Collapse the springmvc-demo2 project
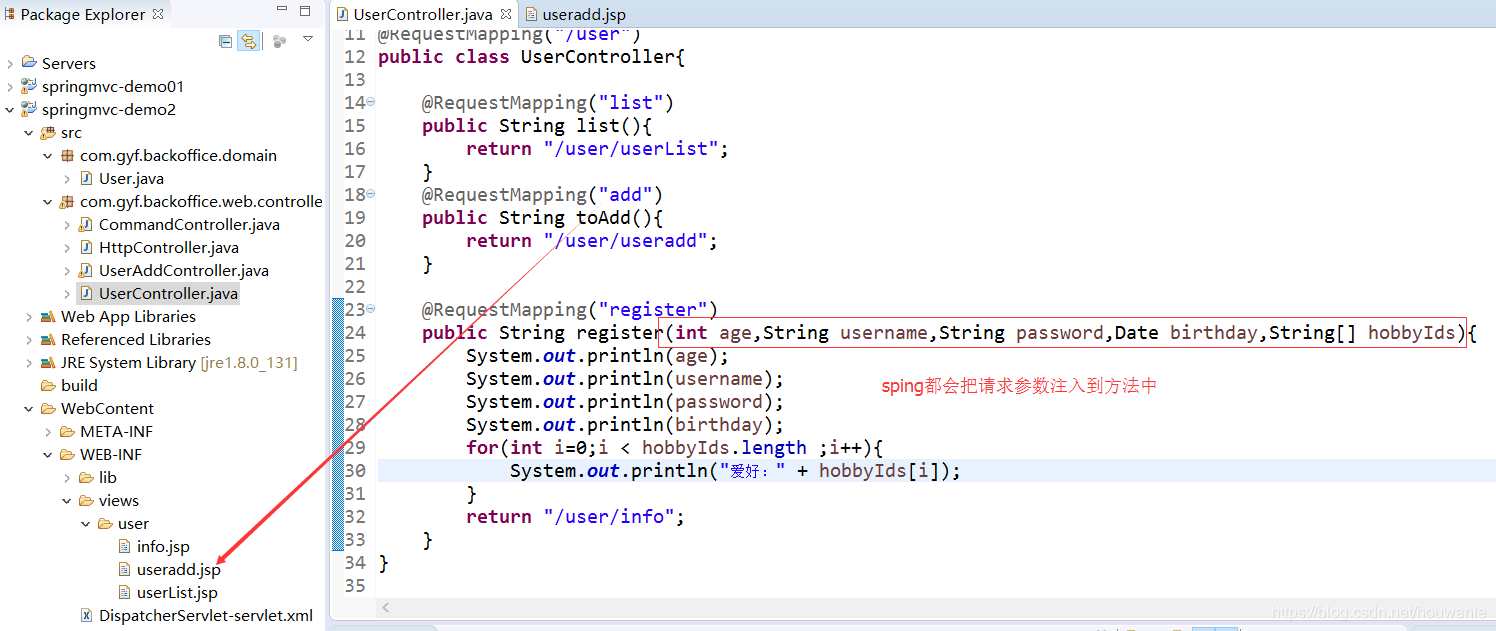This screenshot has height=631, width=1496. tap(9, 109)
